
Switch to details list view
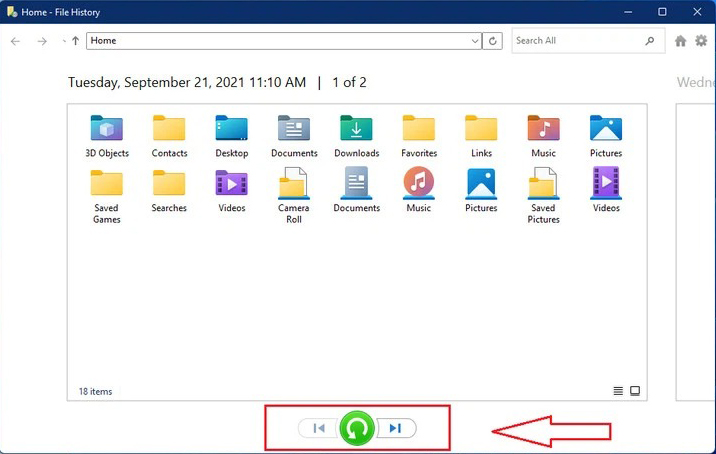(x=618, y=391)
